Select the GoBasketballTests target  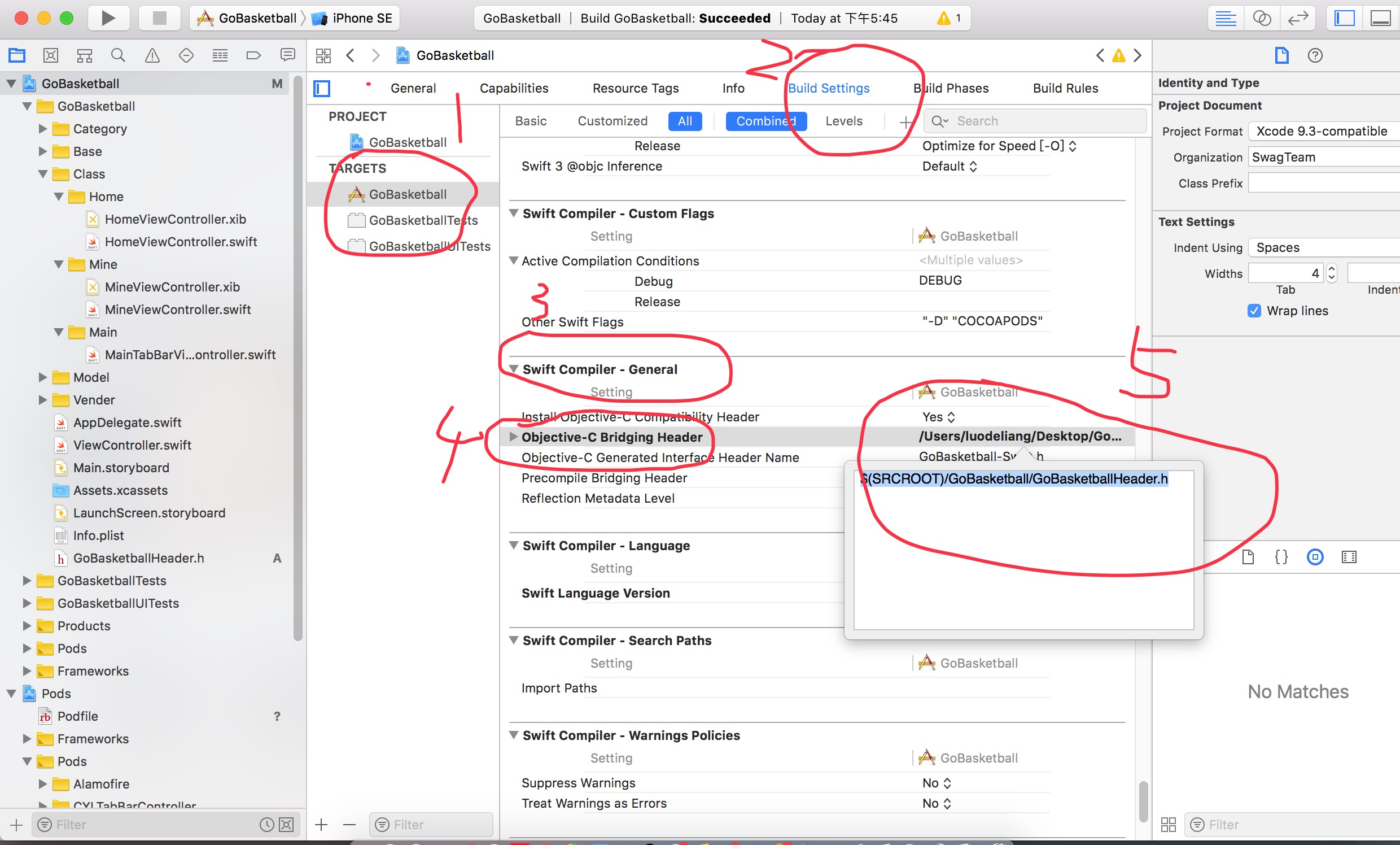tap(423, 220)
